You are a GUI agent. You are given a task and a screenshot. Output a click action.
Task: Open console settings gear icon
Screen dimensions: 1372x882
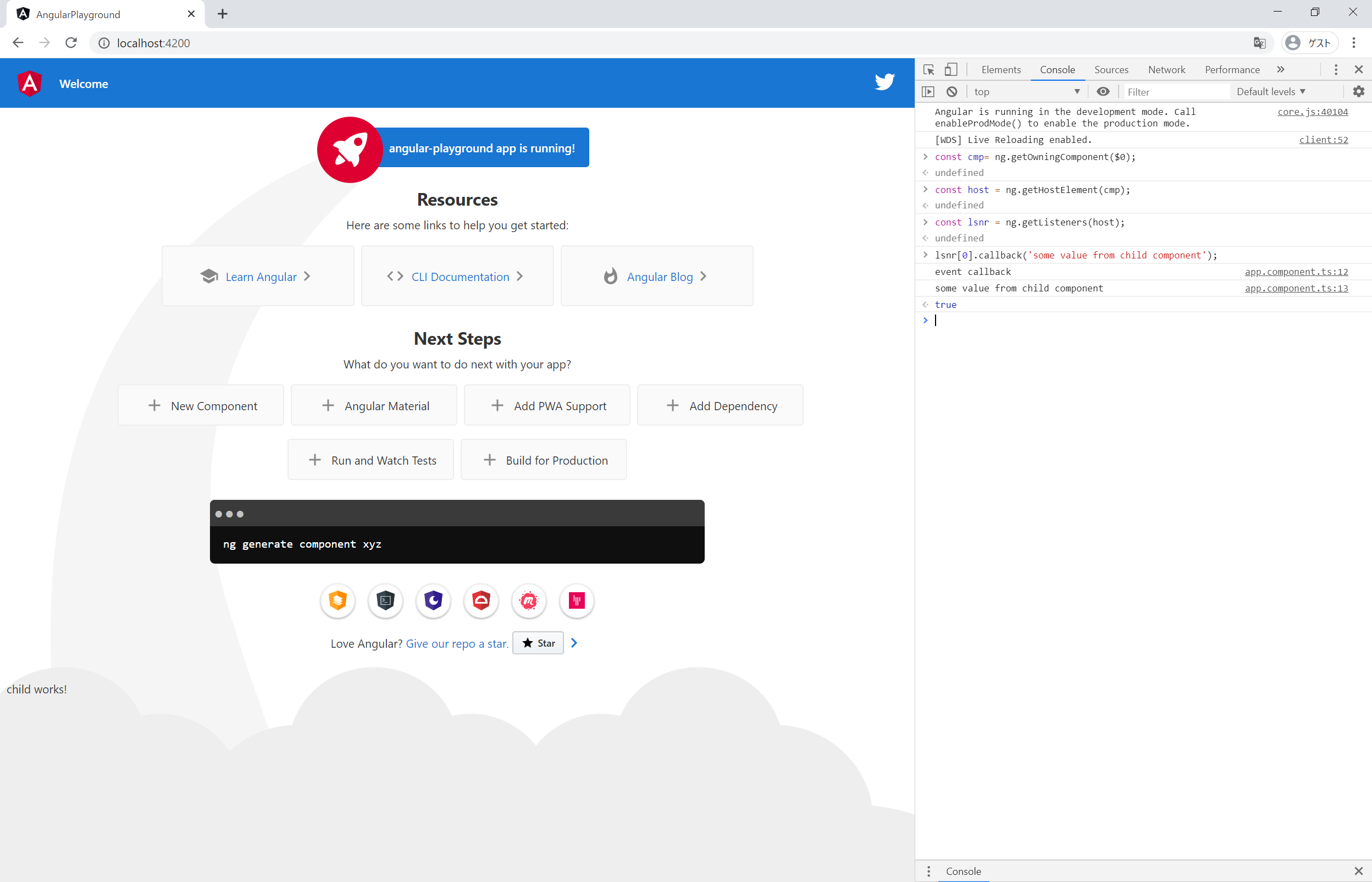click(x=1358, y=92)
